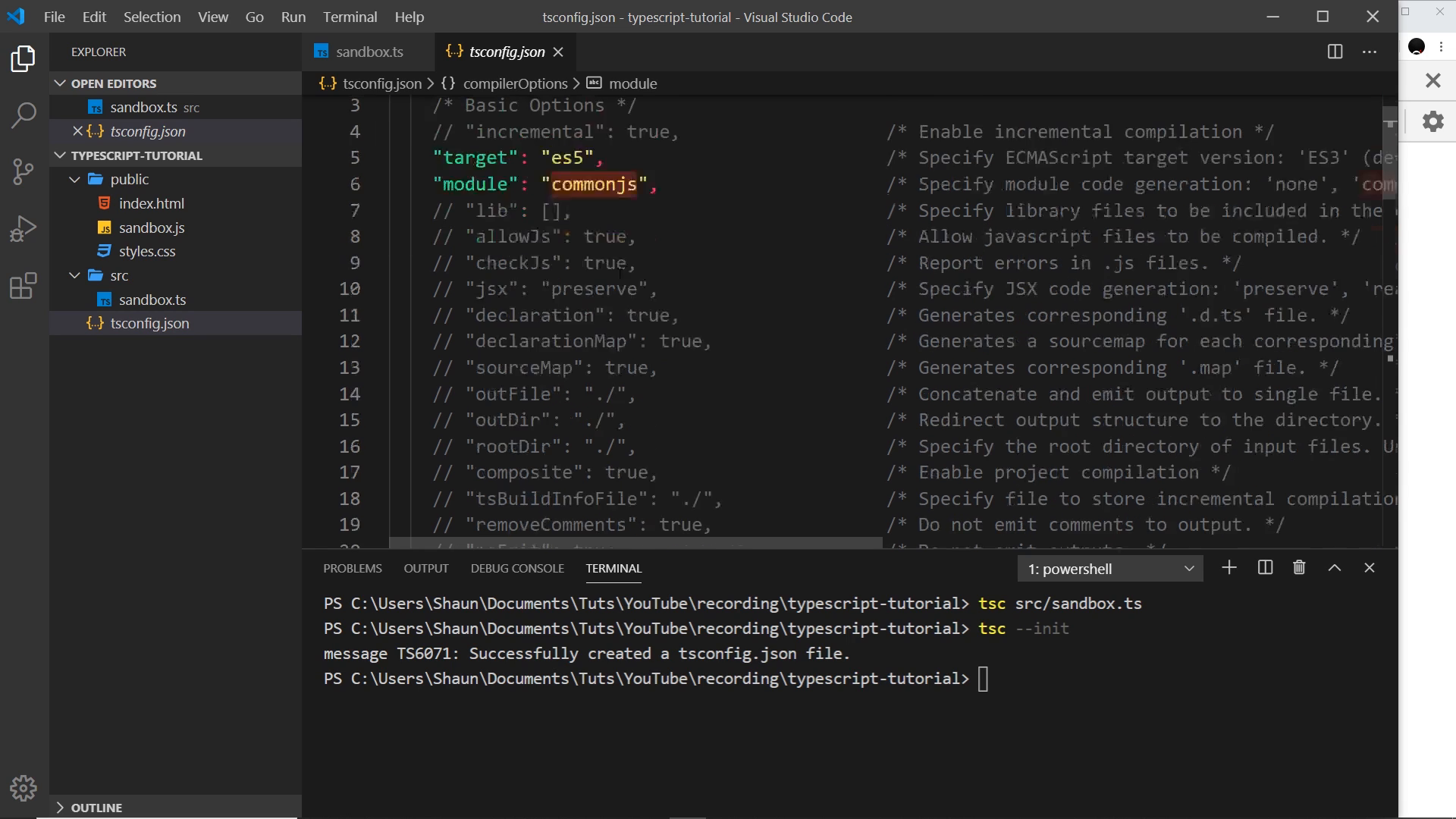Open editor More Actions ellipsis
The height and width of the screenshot is (819, 1456).
click(1370, 52)
